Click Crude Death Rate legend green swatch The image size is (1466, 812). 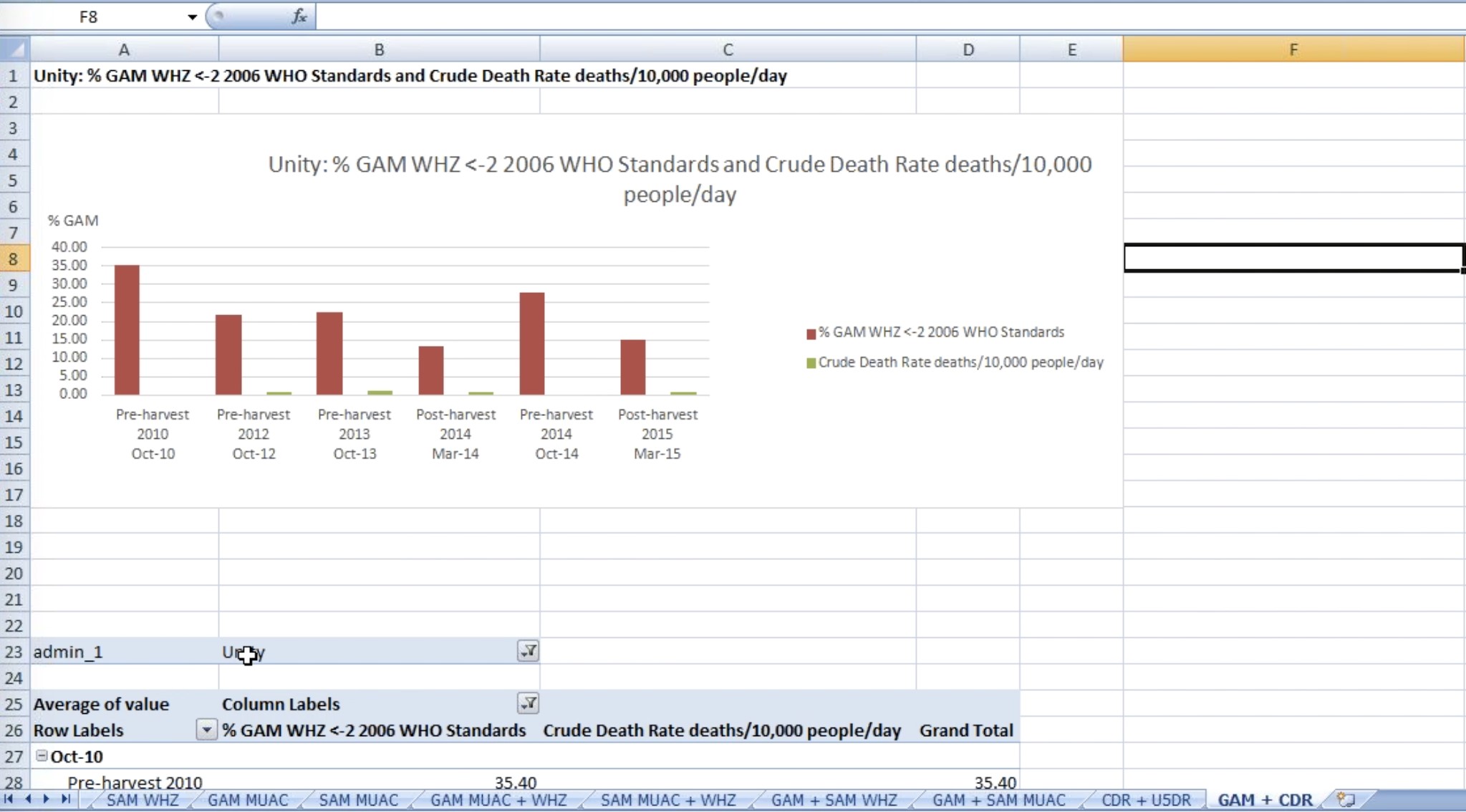[x=811, y=363]
